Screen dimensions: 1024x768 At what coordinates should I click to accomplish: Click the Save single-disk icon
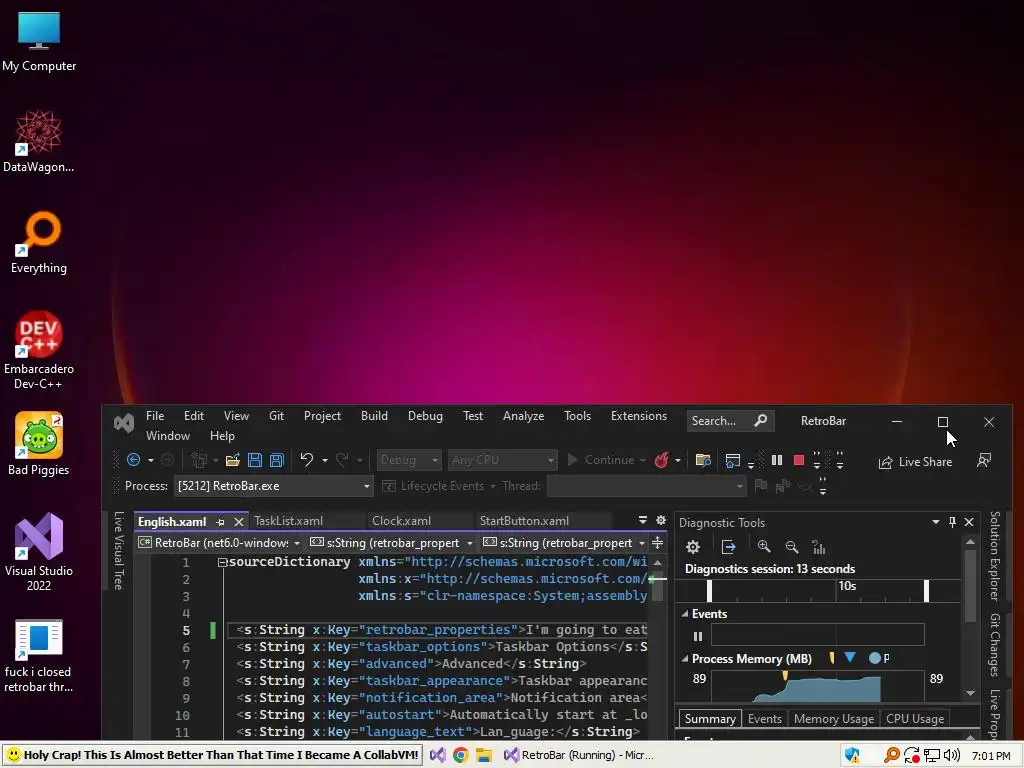click(255, 460)
